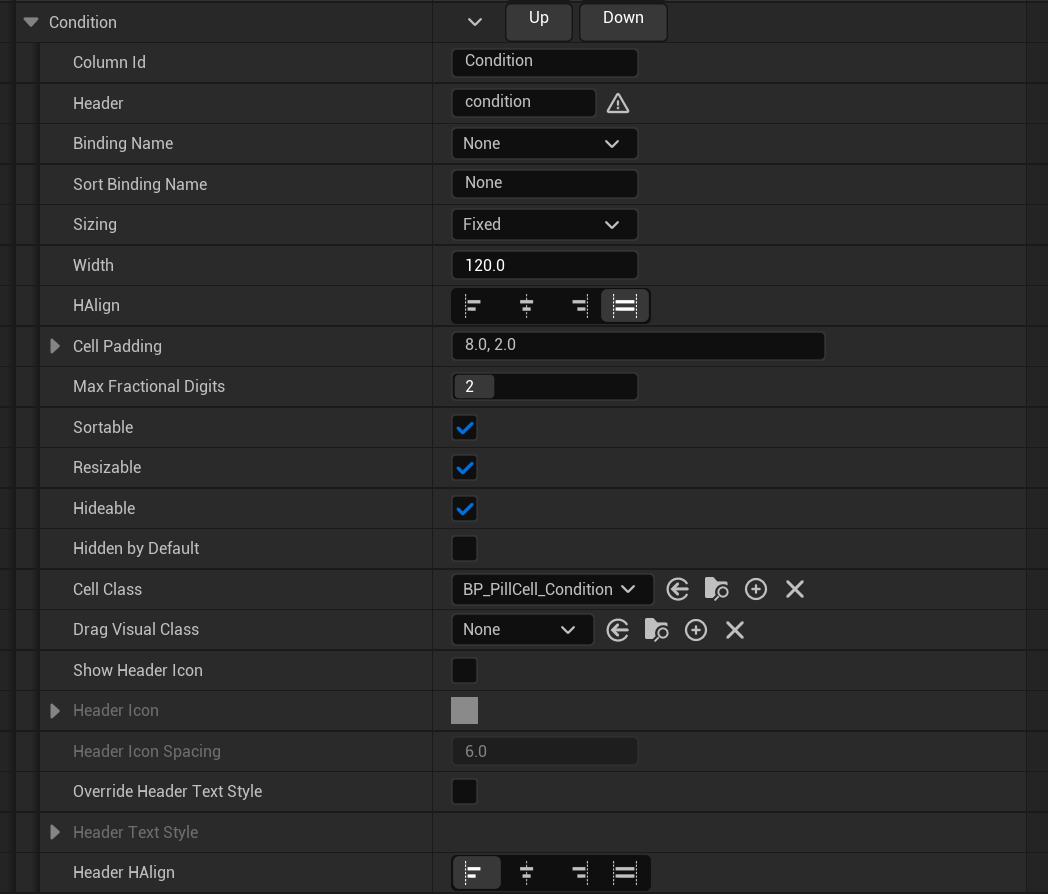Click the Column Id label

click(109, 62)
